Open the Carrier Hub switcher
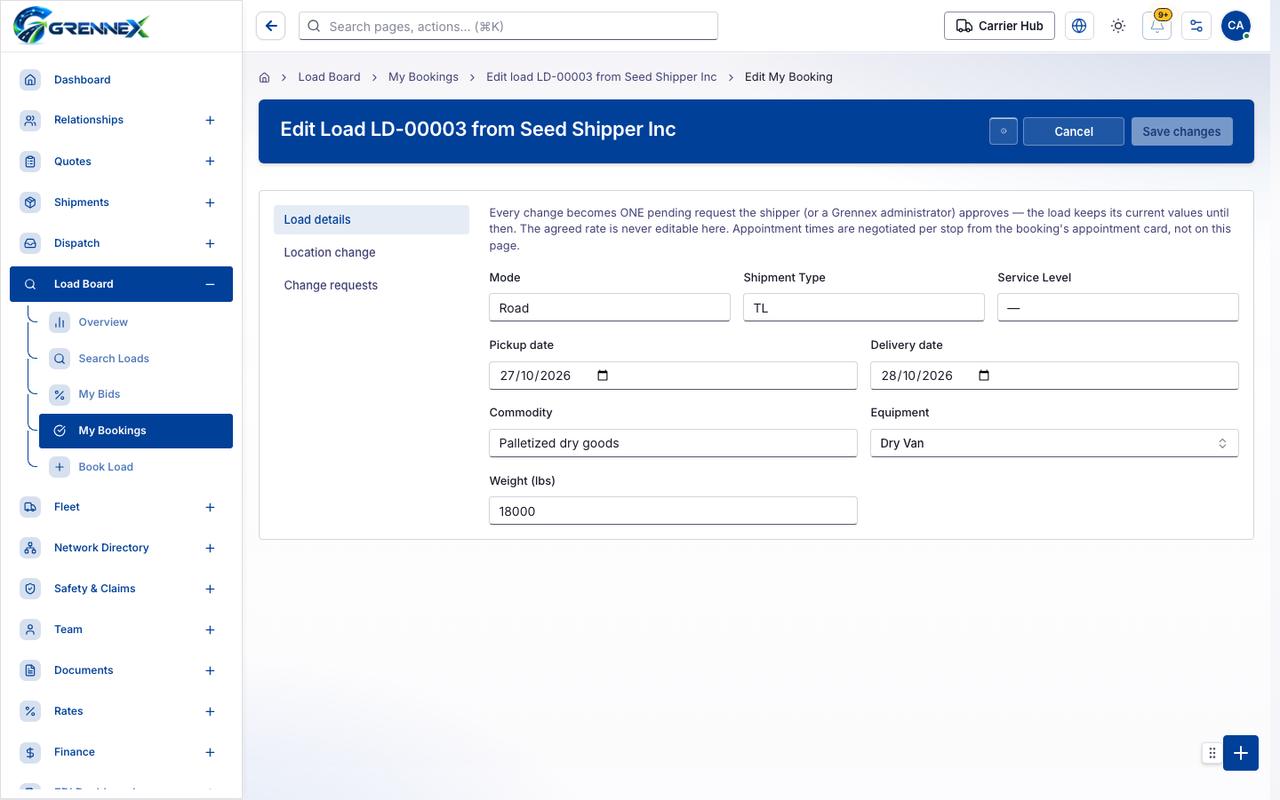This screenshot has height=800, width=1280. [x=999, y=26]
